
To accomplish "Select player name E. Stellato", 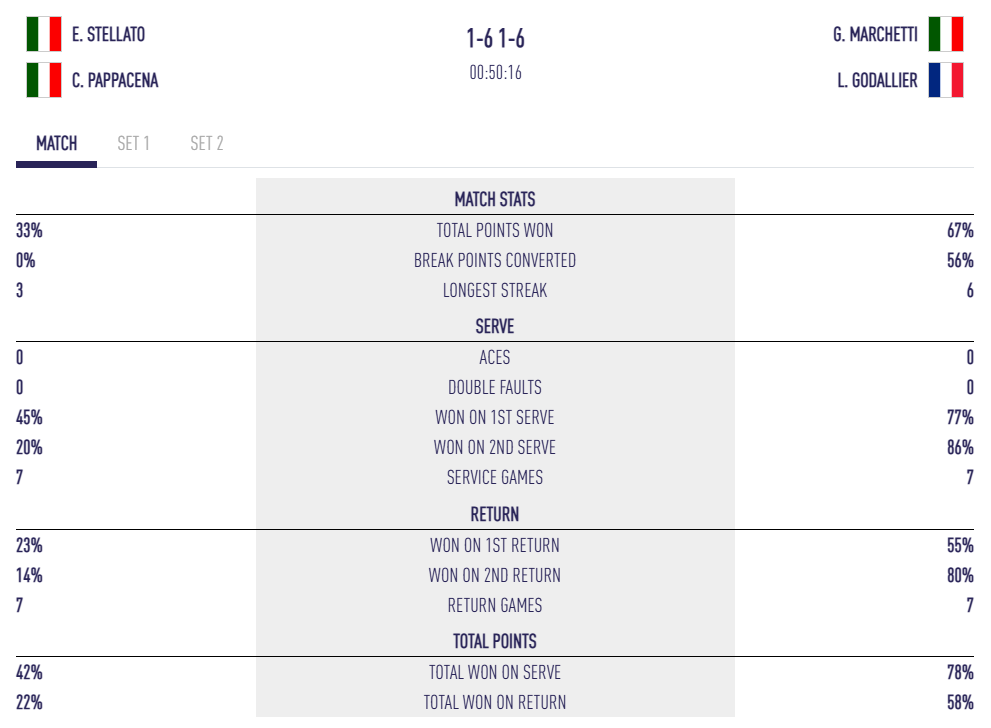I will [108, 34].
